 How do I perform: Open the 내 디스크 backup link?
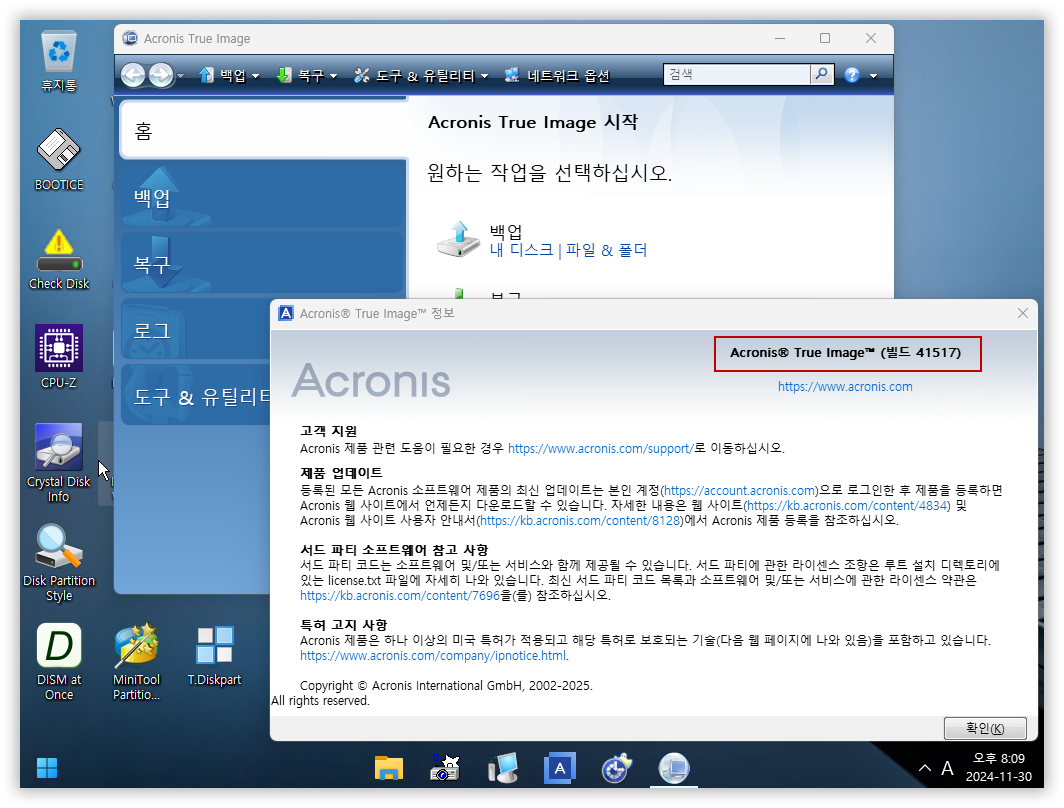521,250
